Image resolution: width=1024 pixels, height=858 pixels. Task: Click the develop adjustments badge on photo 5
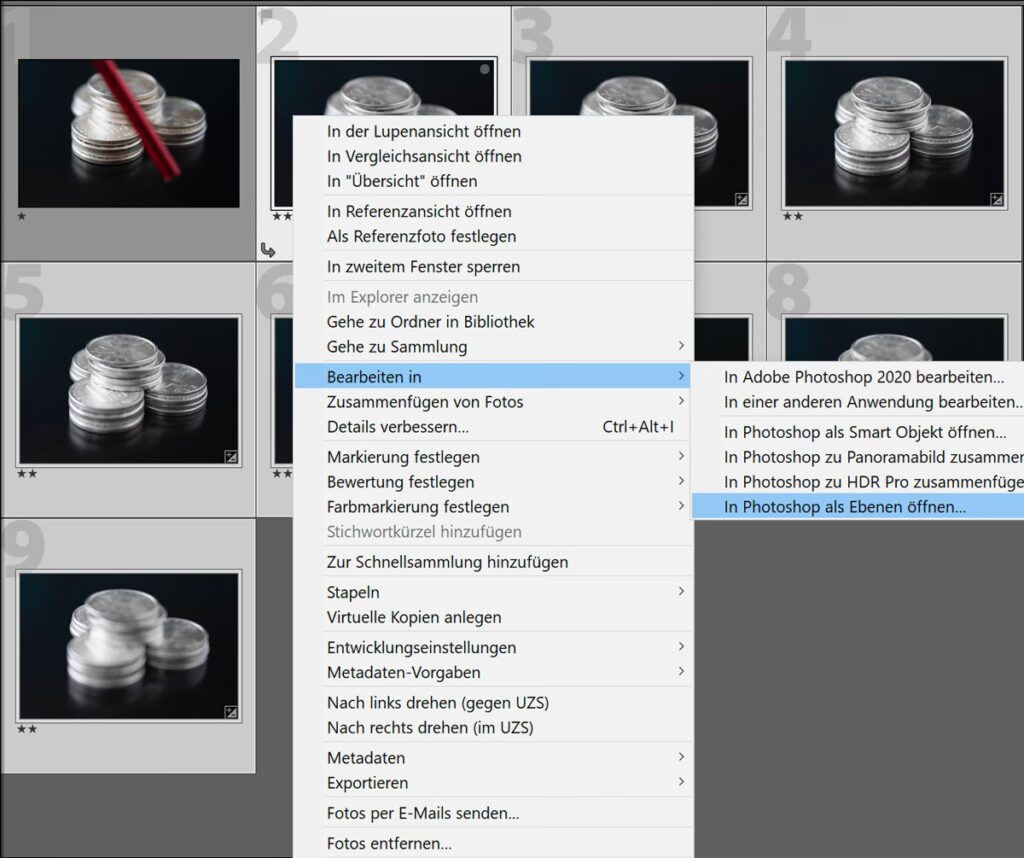coord(231,457)
